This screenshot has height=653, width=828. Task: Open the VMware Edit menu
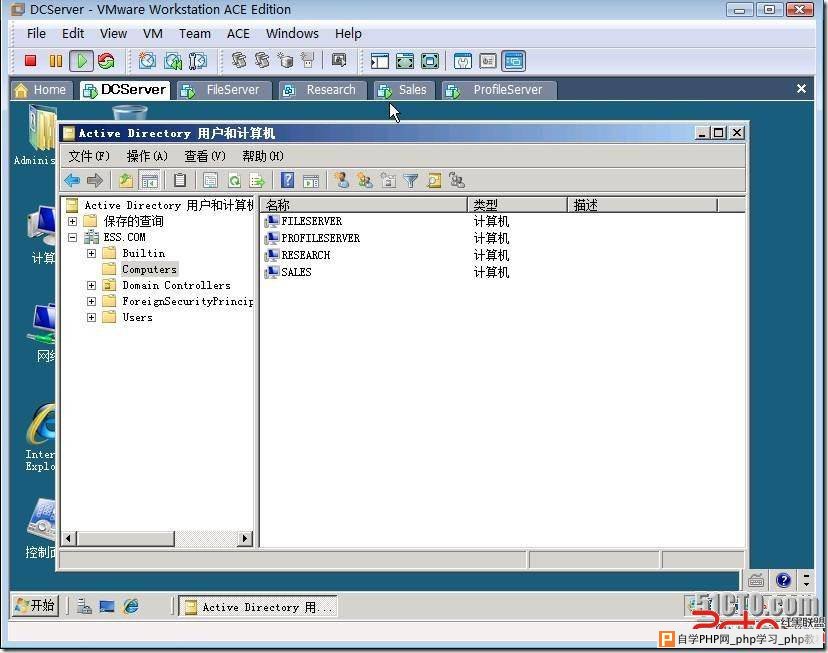(73, 34)
